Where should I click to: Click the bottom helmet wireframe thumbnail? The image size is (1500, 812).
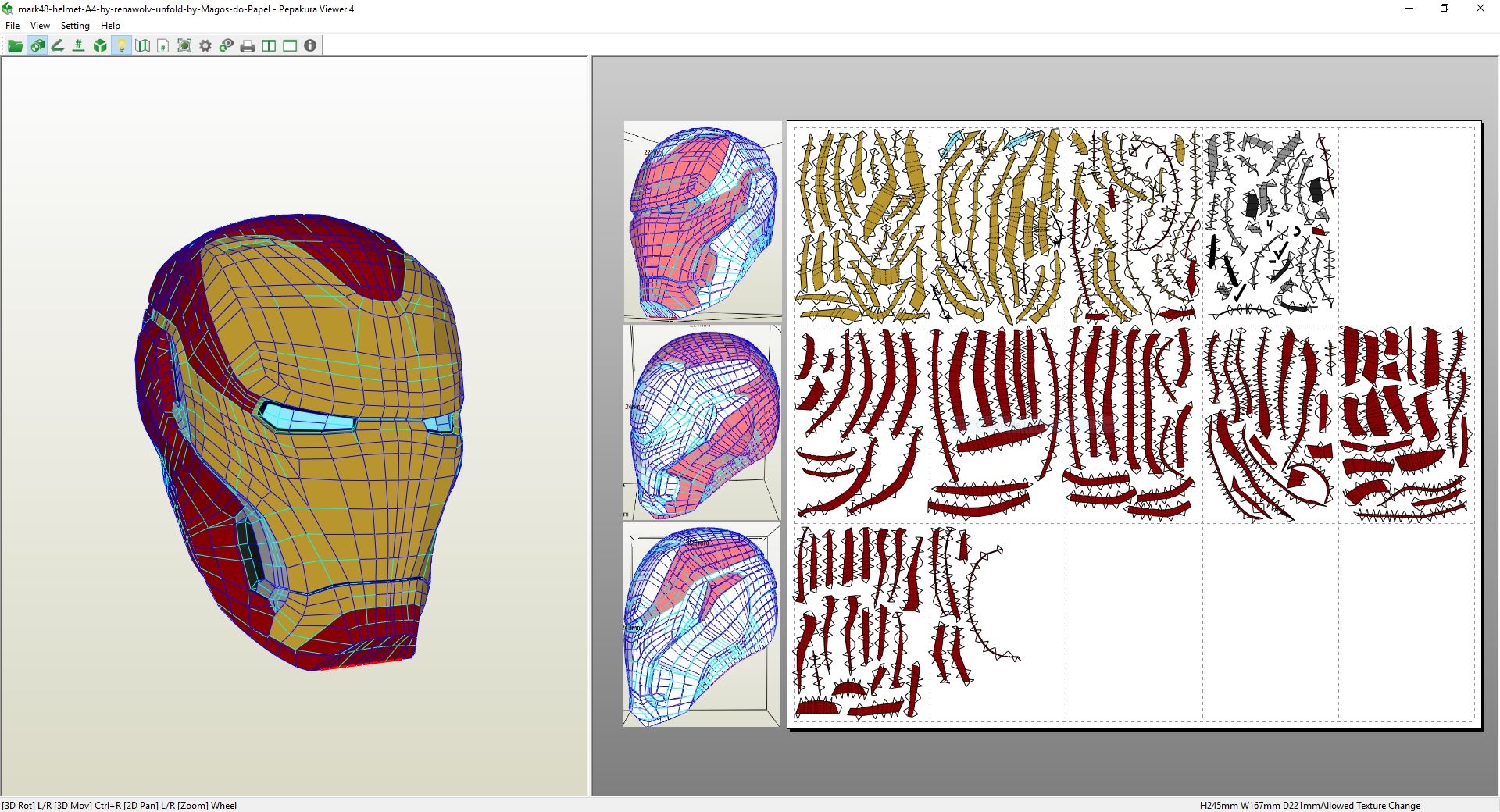702,625
